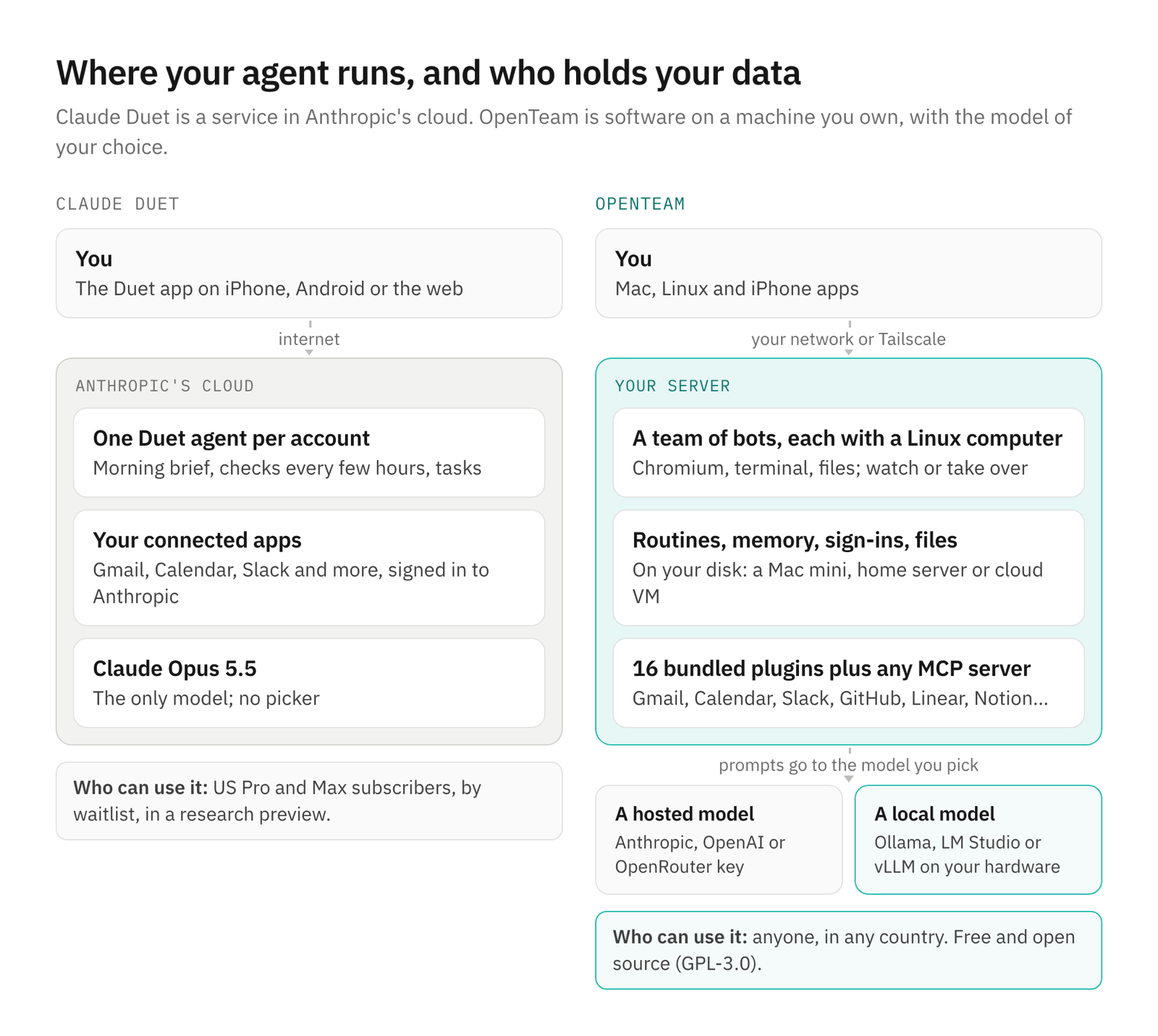The height and width of the screenshot is (1036, 1158).
Task: Click "16 bundled plugins plus any MCP server" heading
Action: point(832,668)
